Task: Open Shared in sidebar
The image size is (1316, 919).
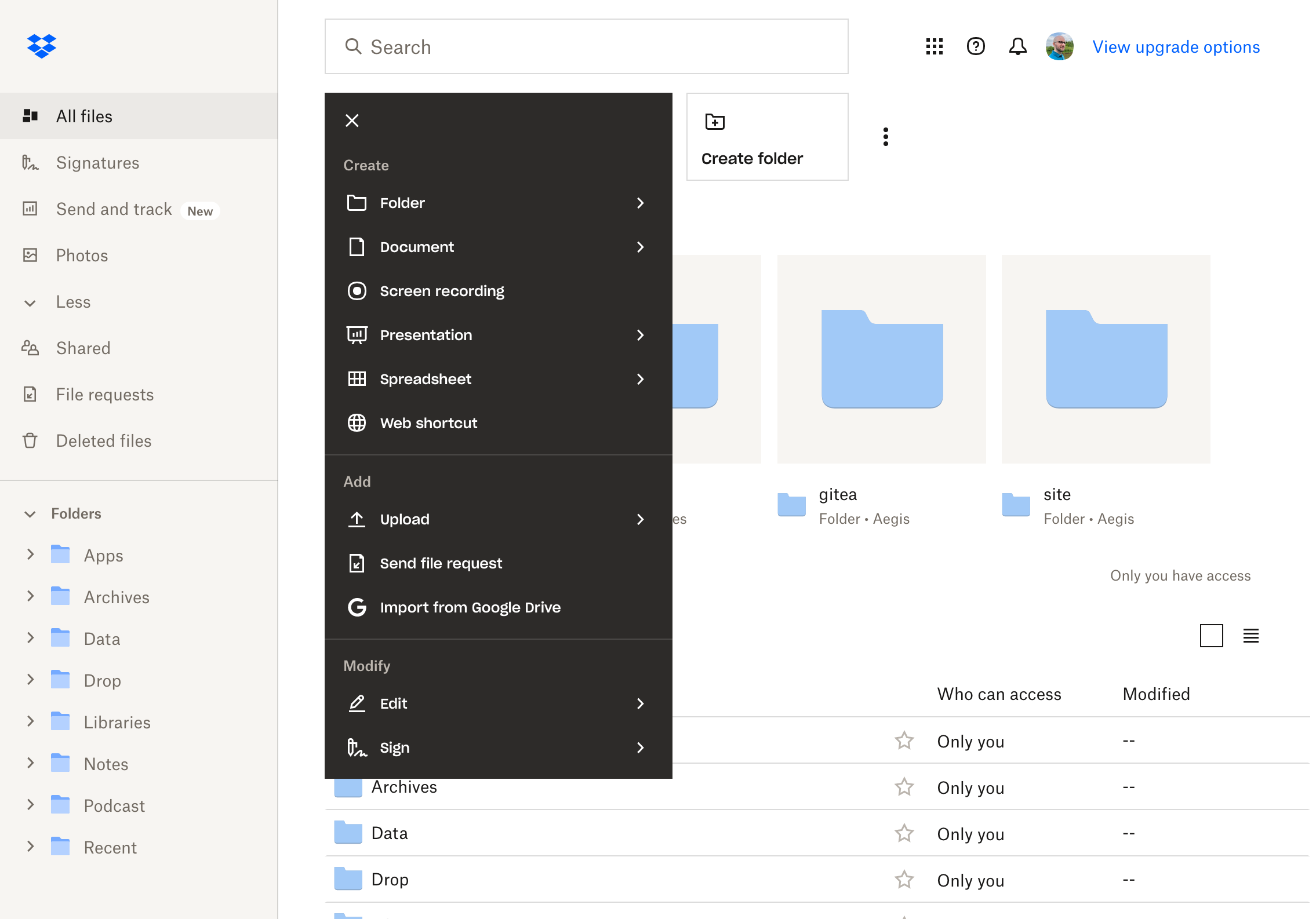Action: click(139, 348)
